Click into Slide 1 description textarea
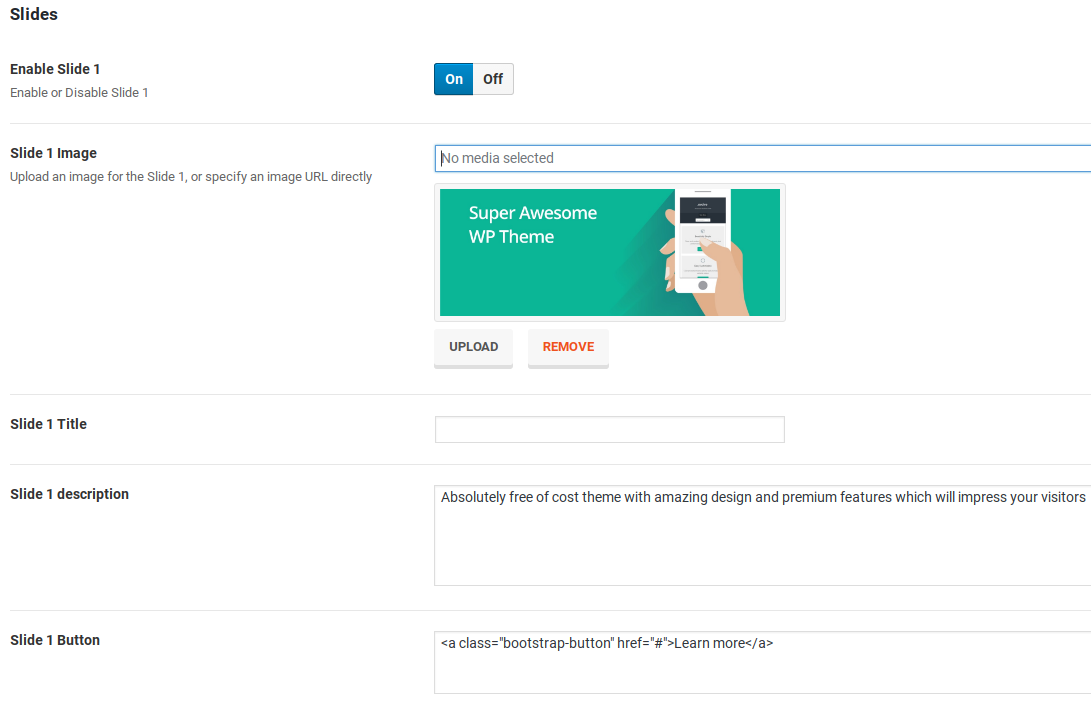The height and width of the screenshot is (702, 1091). pos(763,536)
